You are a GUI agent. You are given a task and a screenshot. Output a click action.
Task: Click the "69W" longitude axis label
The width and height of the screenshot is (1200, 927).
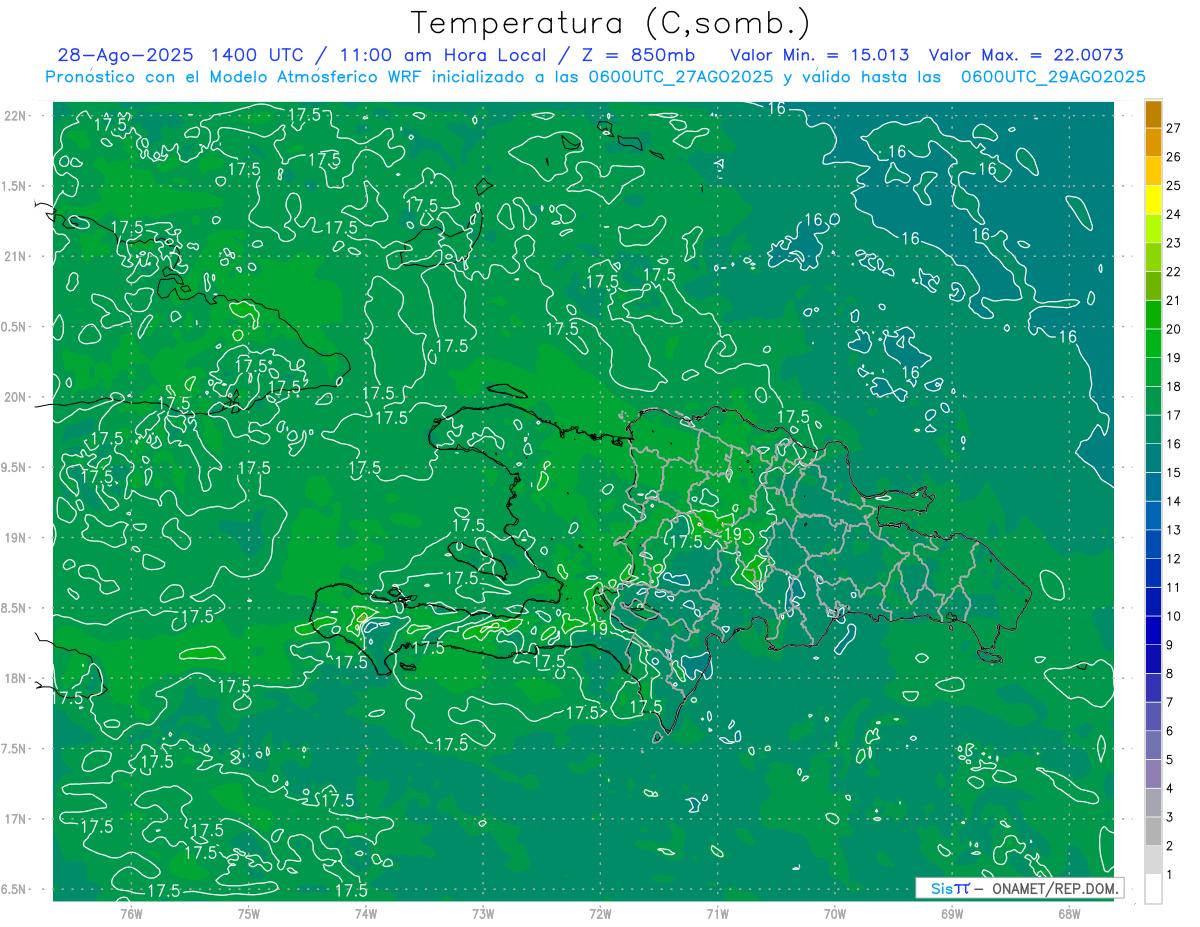[x=952, y=913]
